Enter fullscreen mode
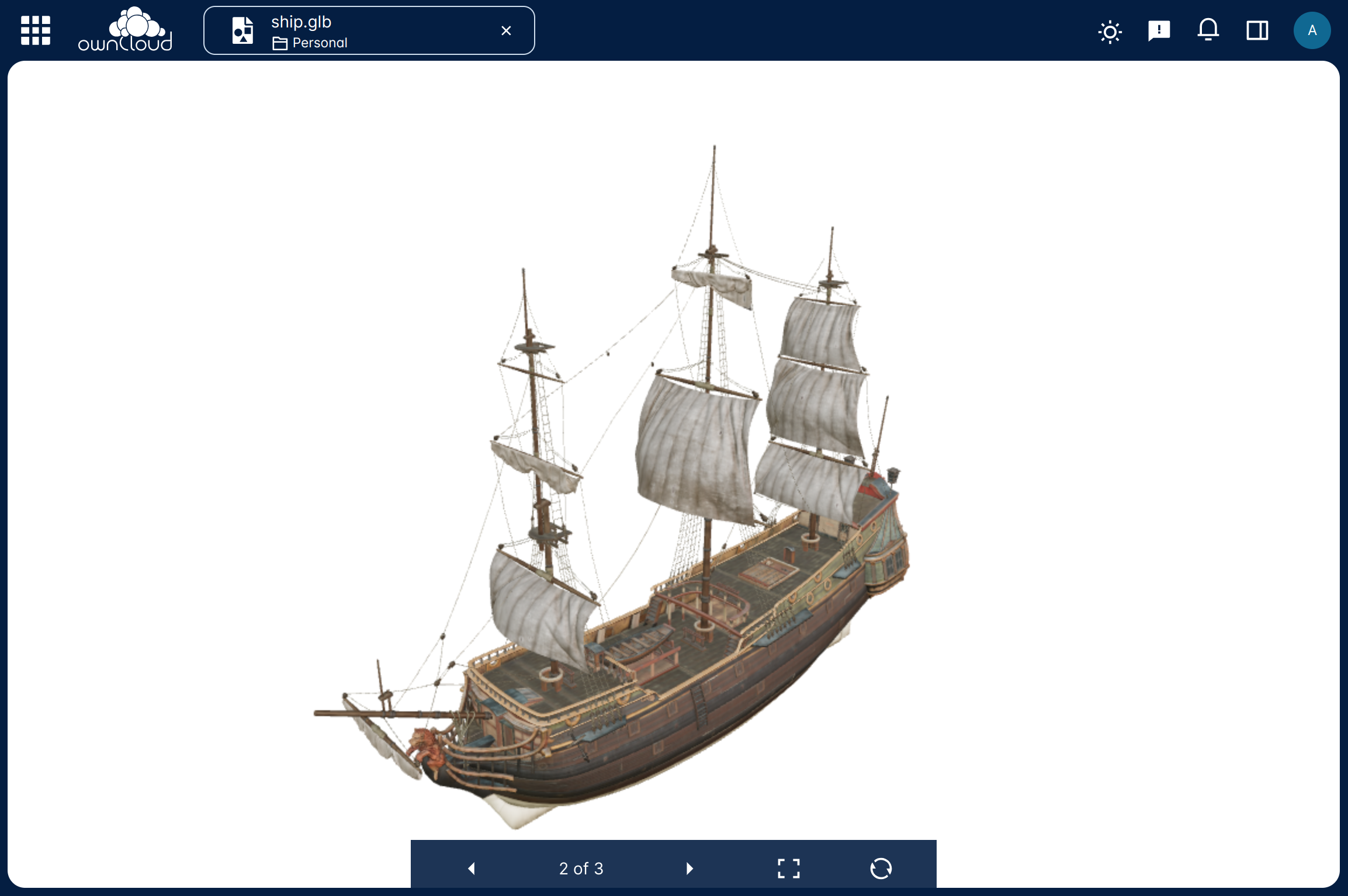1348x896 pixels. (x=788, y=869)
